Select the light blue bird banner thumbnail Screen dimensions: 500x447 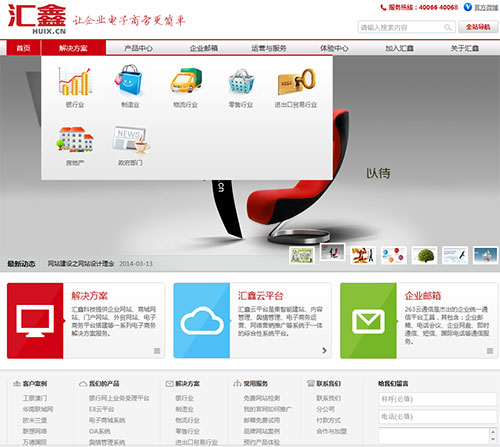[x=455, y=255]
